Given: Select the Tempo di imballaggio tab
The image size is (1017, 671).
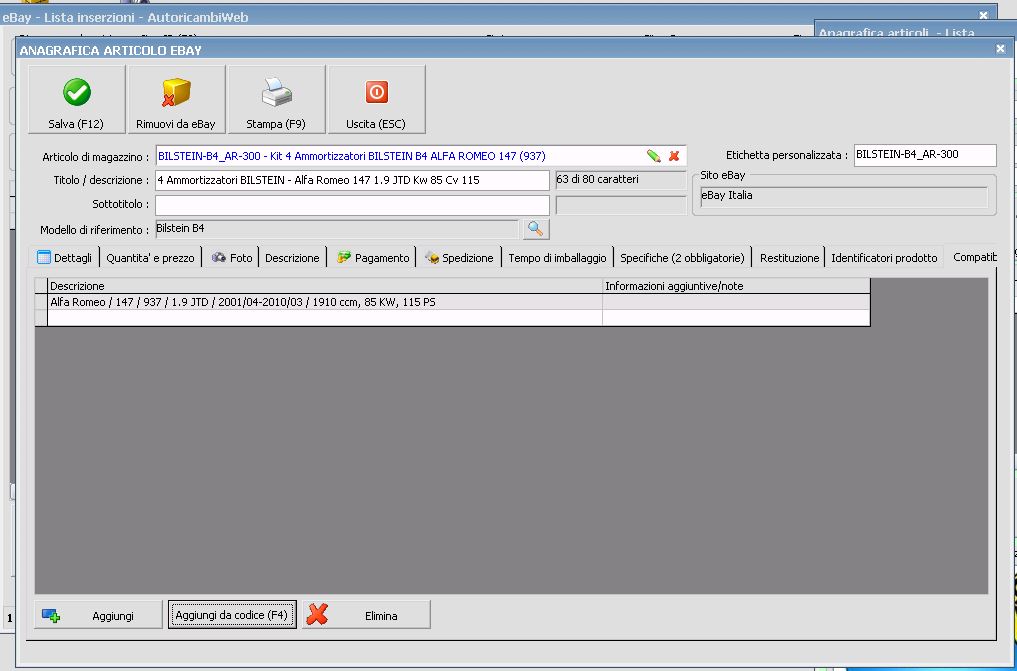Looking at the screenshot, I should click(557, 257).
